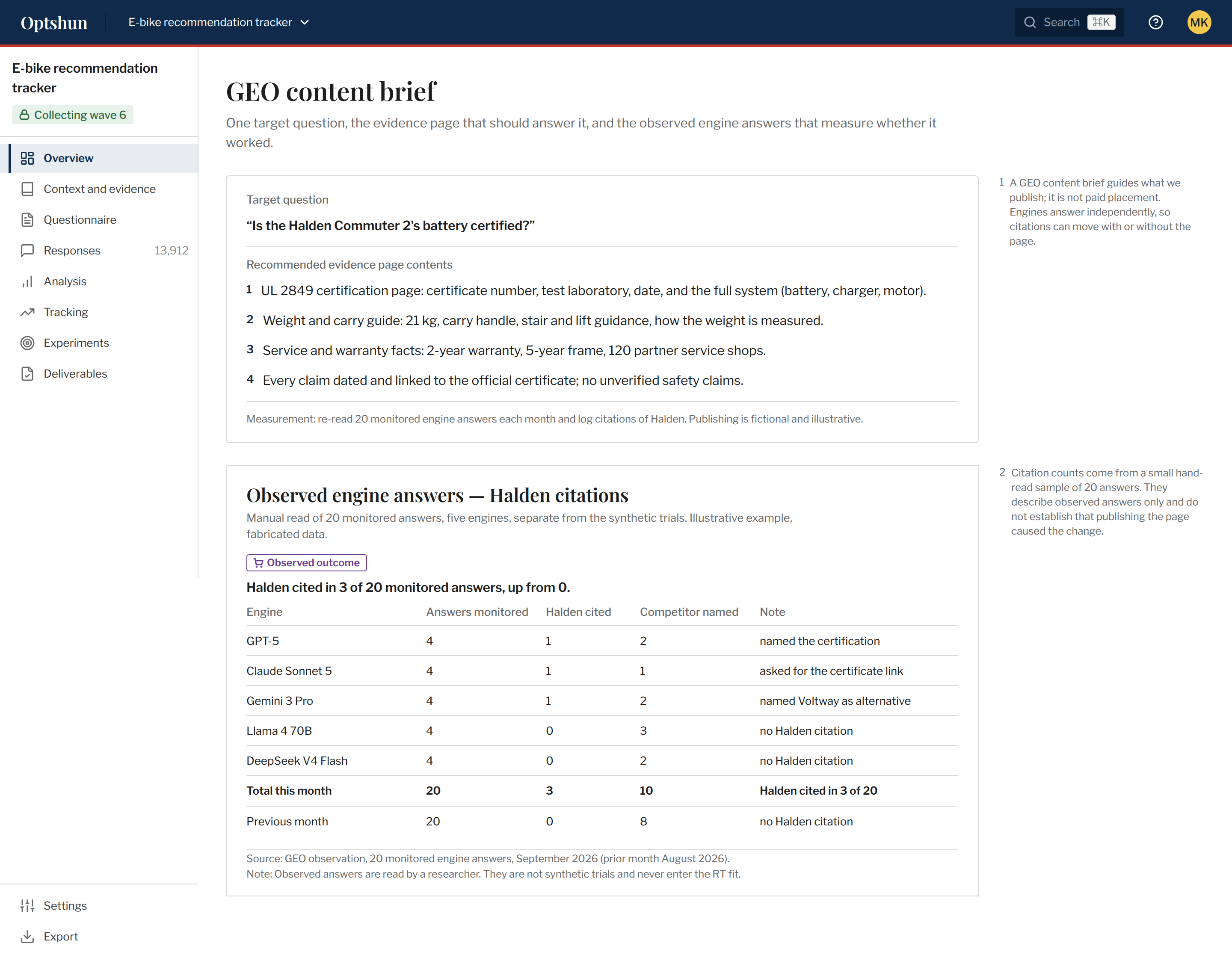Open Tracking section
This screenshot has height=958, width=1232.
[99, 312]
